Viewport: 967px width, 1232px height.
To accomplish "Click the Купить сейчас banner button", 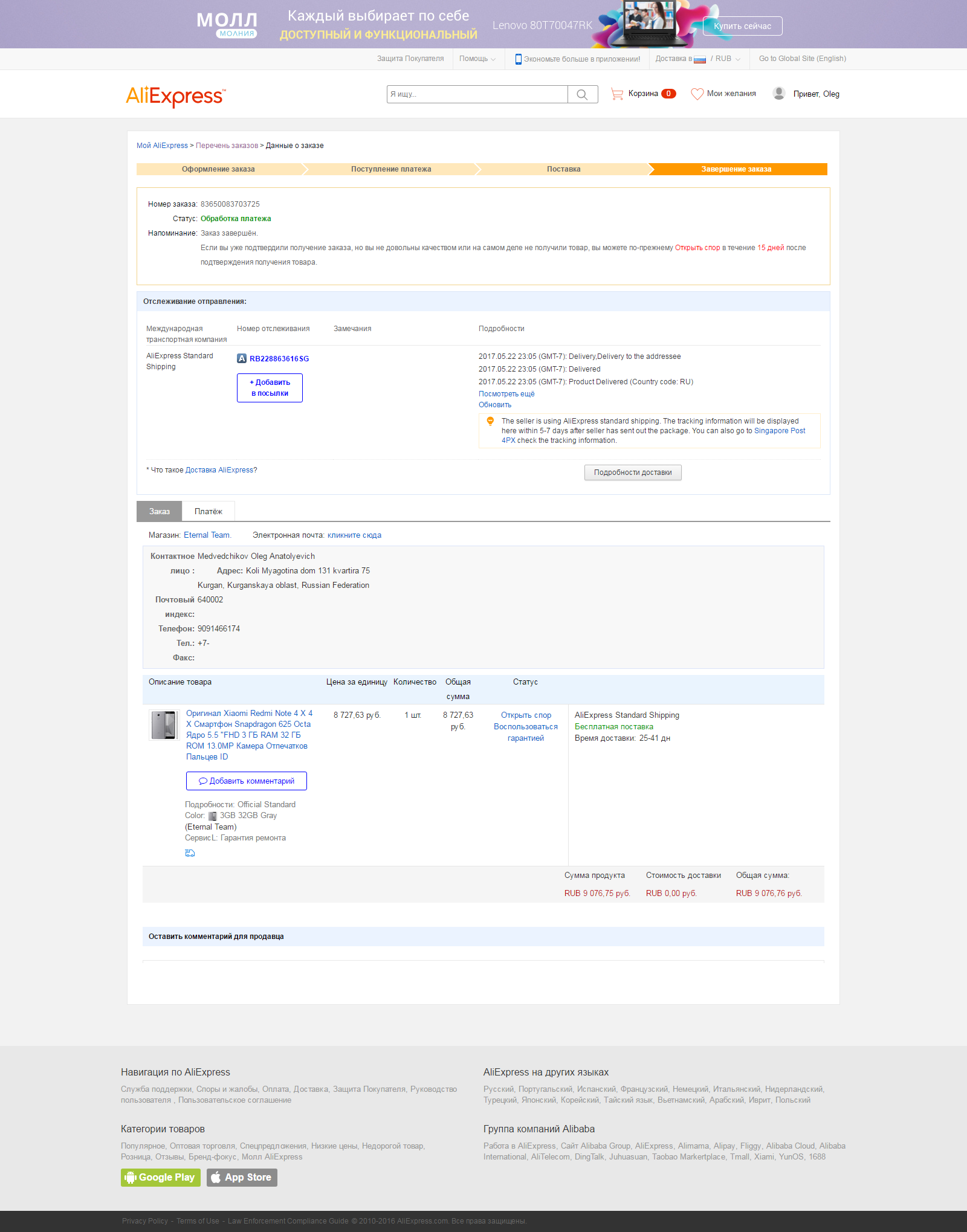I will [742, 26].
